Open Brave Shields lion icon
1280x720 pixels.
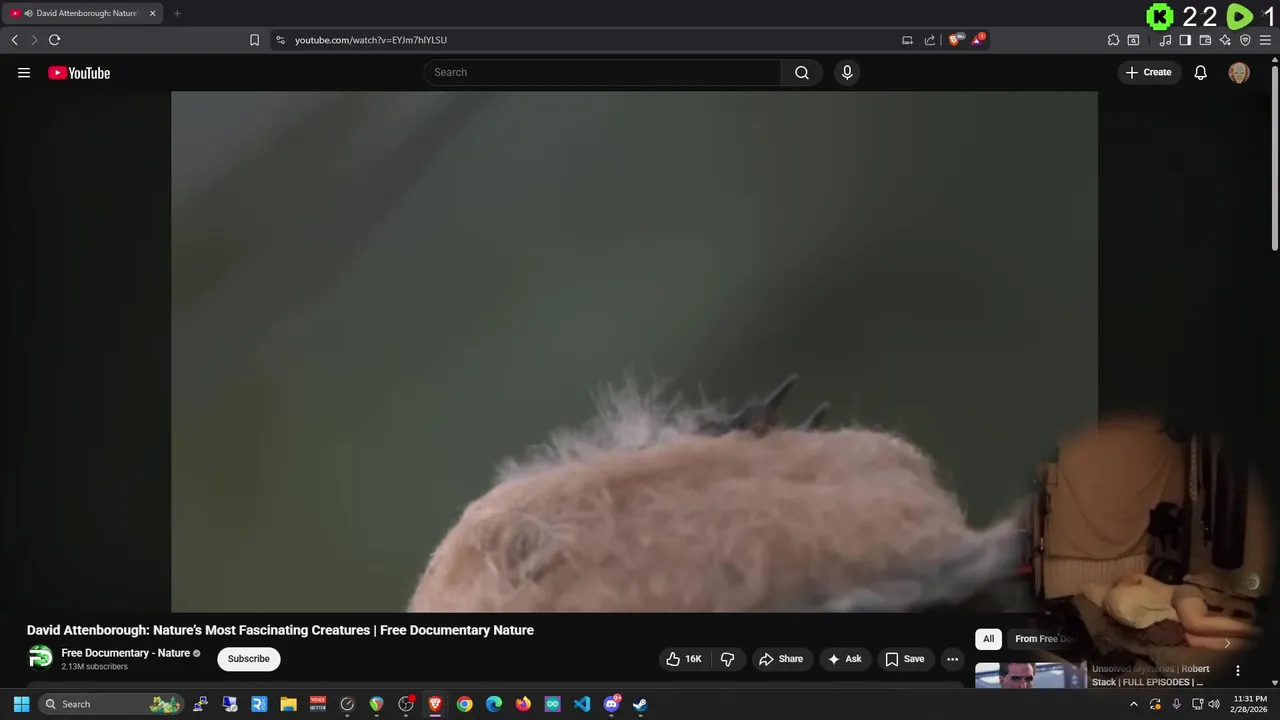(955, 40)
